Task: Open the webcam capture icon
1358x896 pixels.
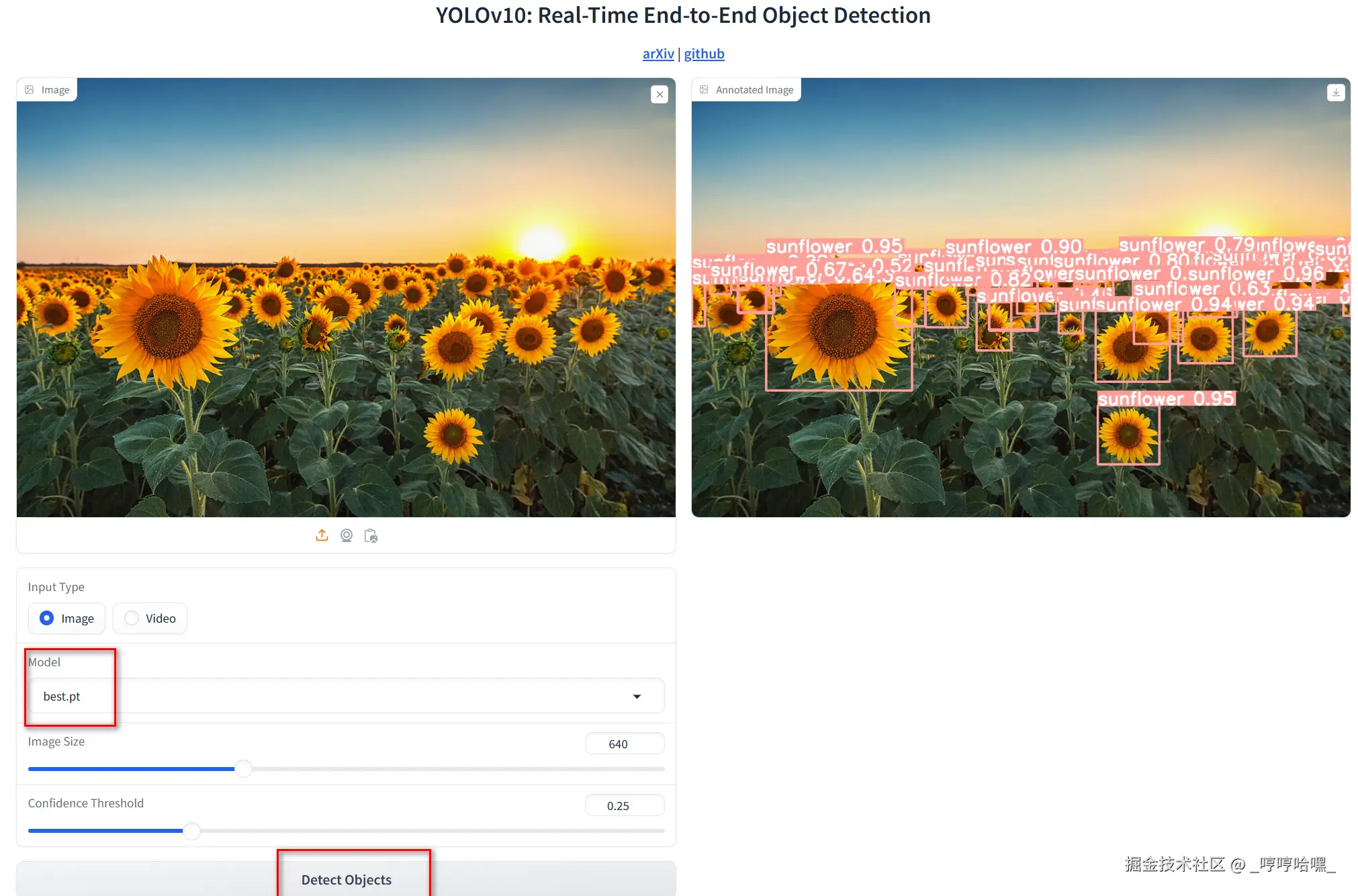Action: point(347,535)
